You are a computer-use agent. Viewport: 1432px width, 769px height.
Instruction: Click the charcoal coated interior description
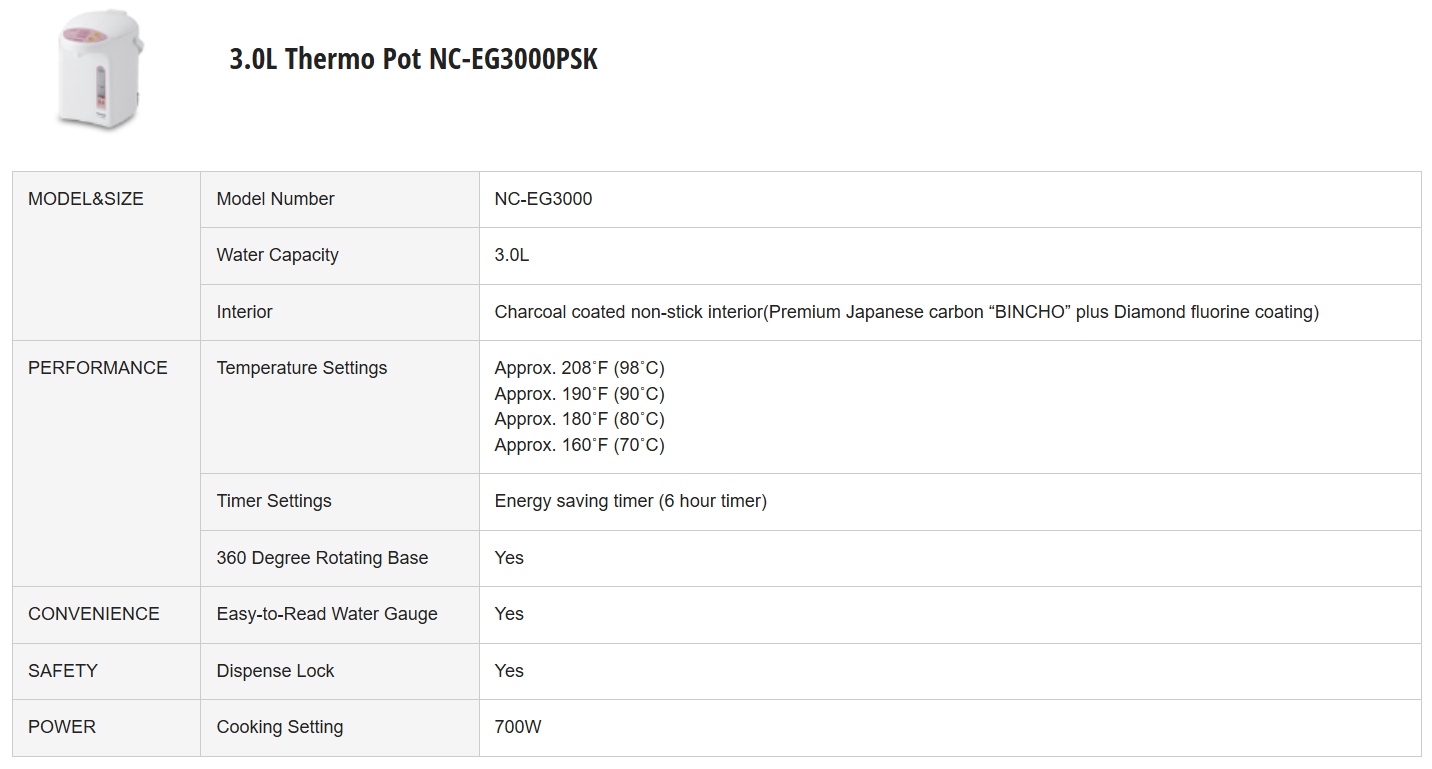point(906,312)
